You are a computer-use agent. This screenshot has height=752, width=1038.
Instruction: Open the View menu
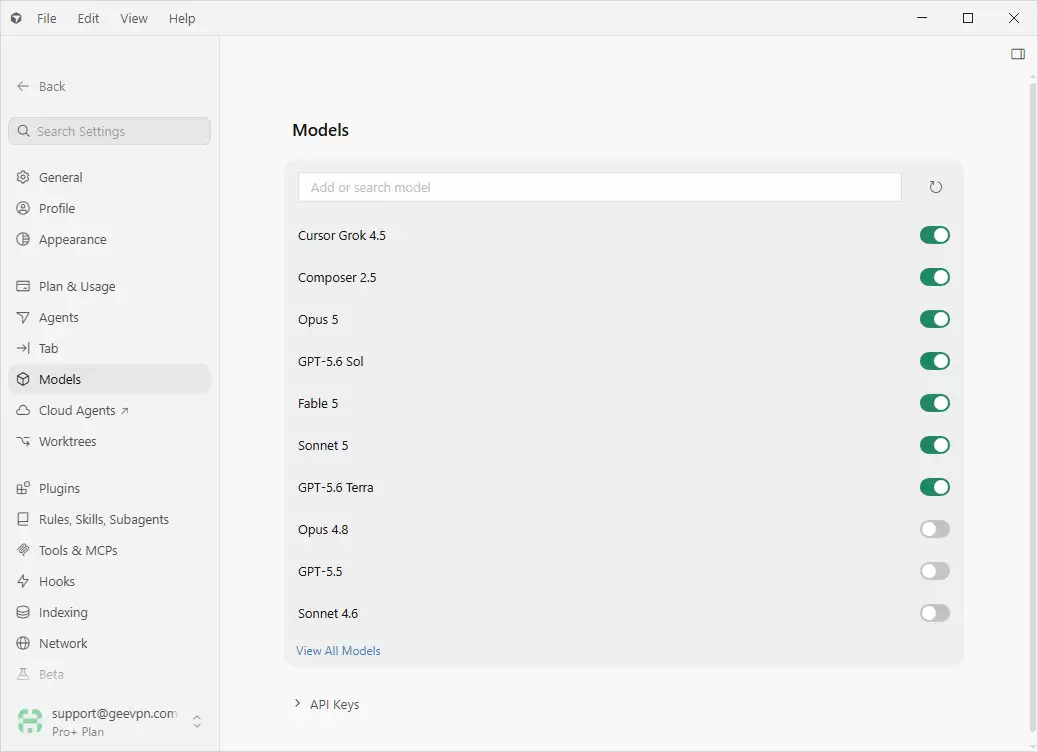click(134, 19)
